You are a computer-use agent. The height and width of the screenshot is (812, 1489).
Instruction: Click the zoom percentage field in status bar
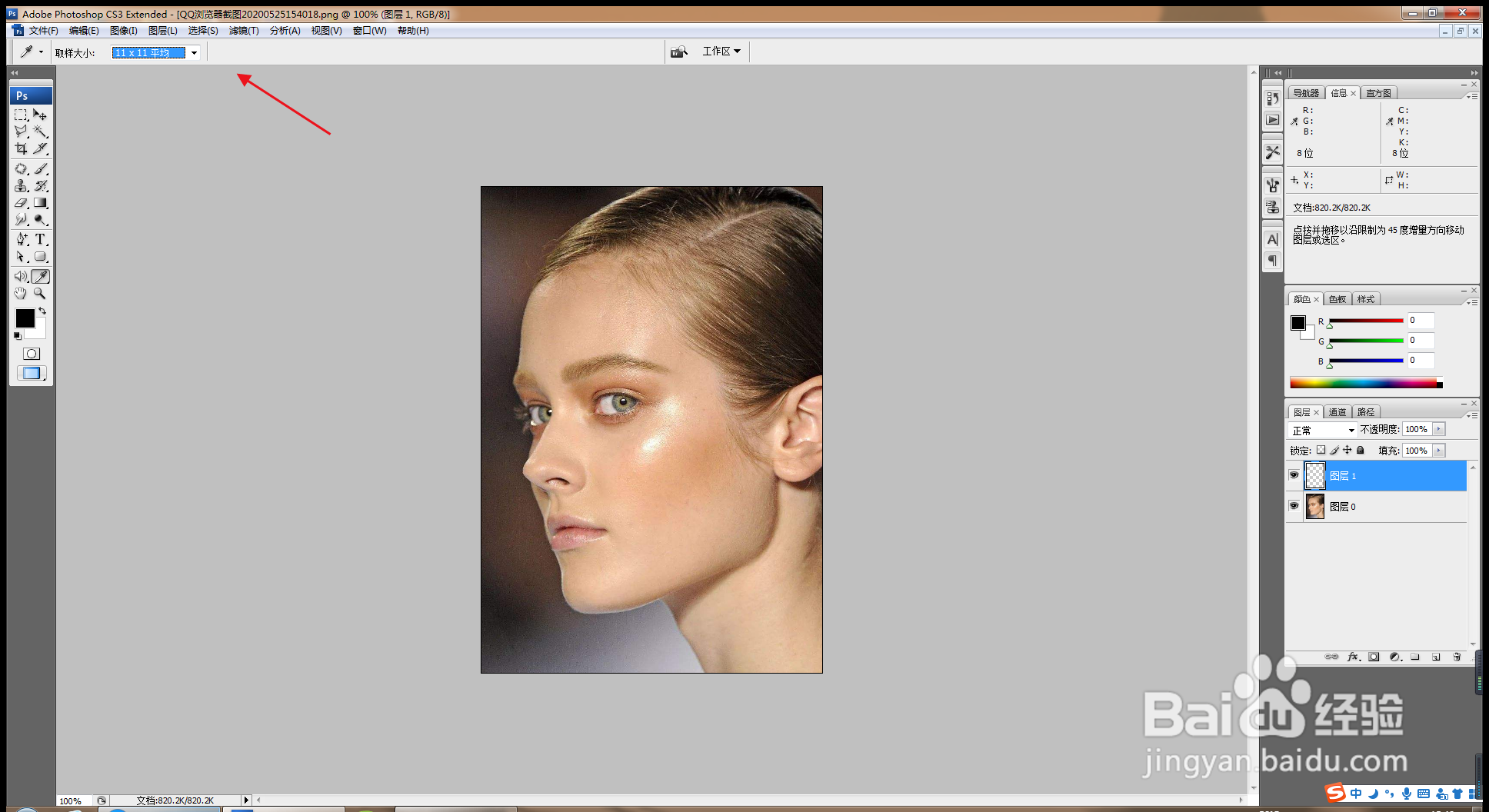73,800
